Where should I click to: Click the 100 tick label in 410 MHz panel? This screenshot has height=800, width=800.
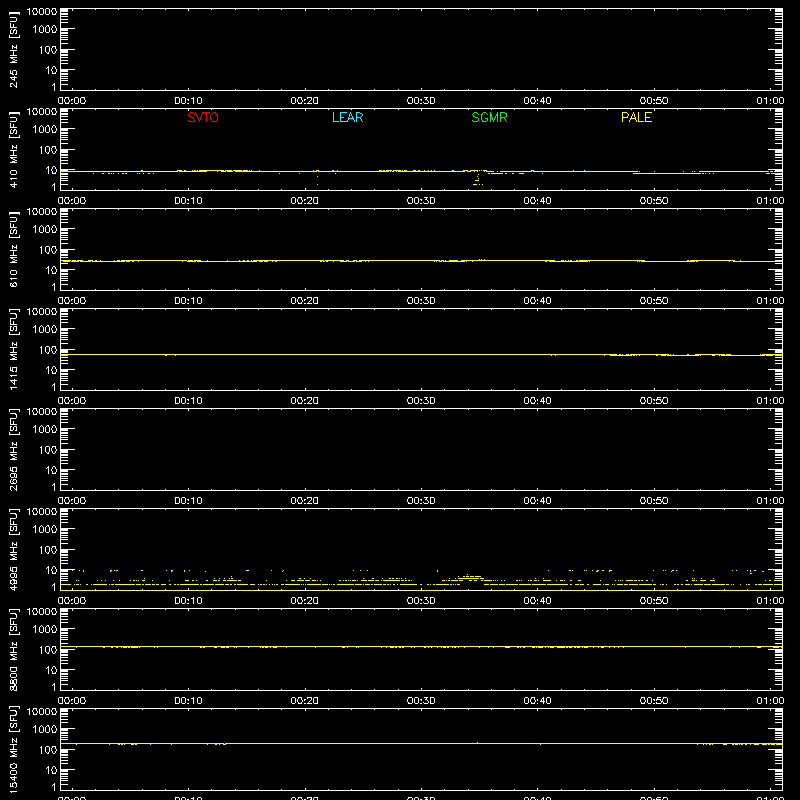[x=48, y=150]
